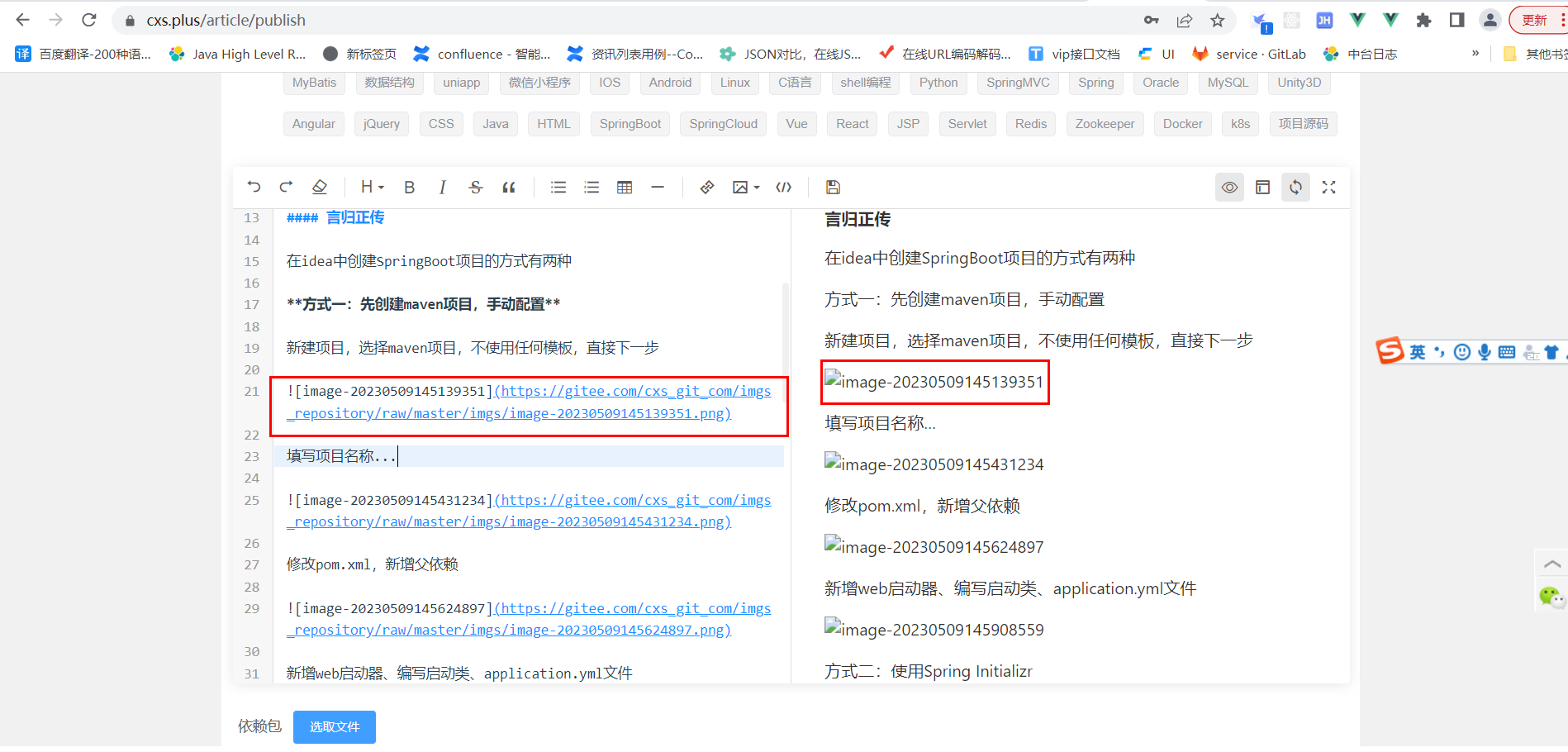
Task: Select the SpringCloud tag
Action: pyautogui.click(x=724, y=124)
